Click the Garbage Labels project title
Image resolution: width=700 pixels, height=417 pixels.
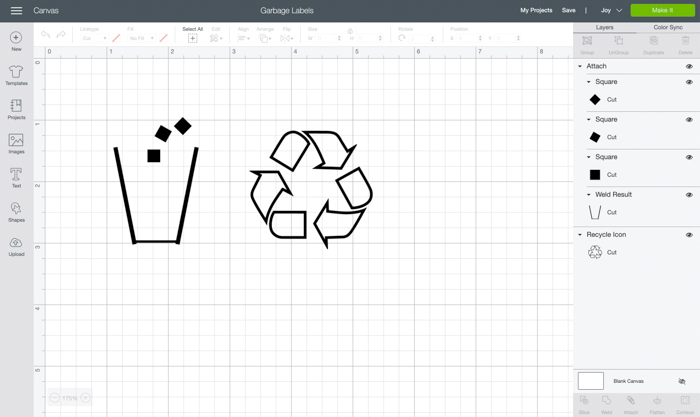coord(287,10)
